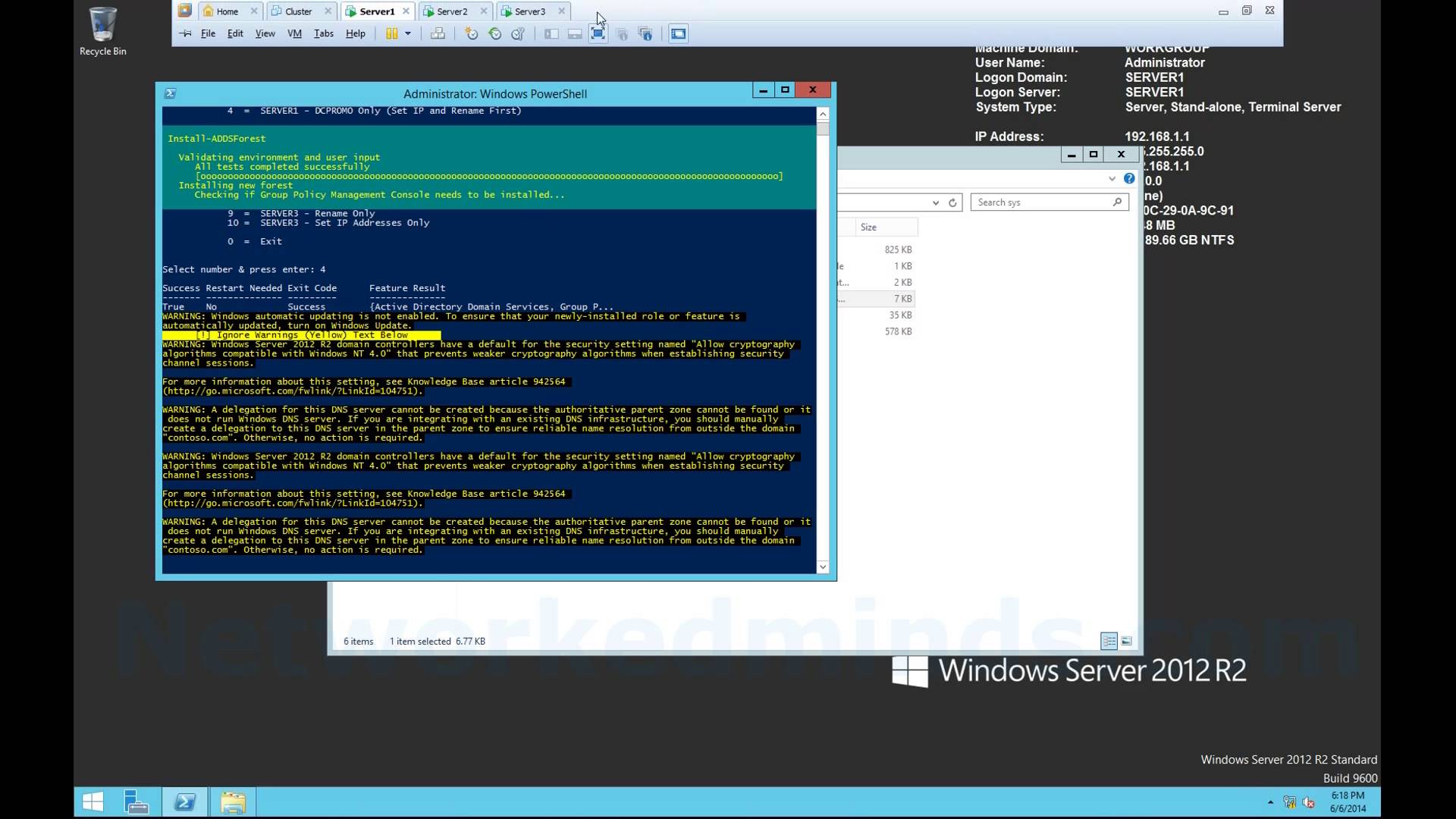The image size is (1456, 819).
Task: Open the Edit menu
Action: pos(235,33)
